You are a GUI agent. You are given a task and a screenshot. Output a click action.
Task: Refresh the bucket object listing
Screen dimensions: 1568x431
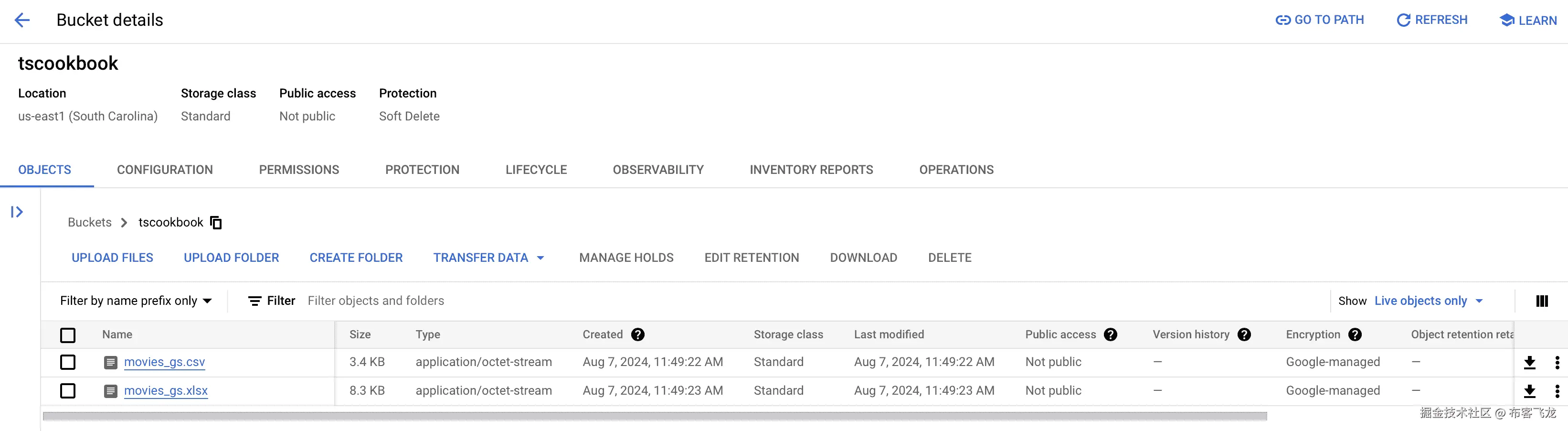pos(1431,20)
